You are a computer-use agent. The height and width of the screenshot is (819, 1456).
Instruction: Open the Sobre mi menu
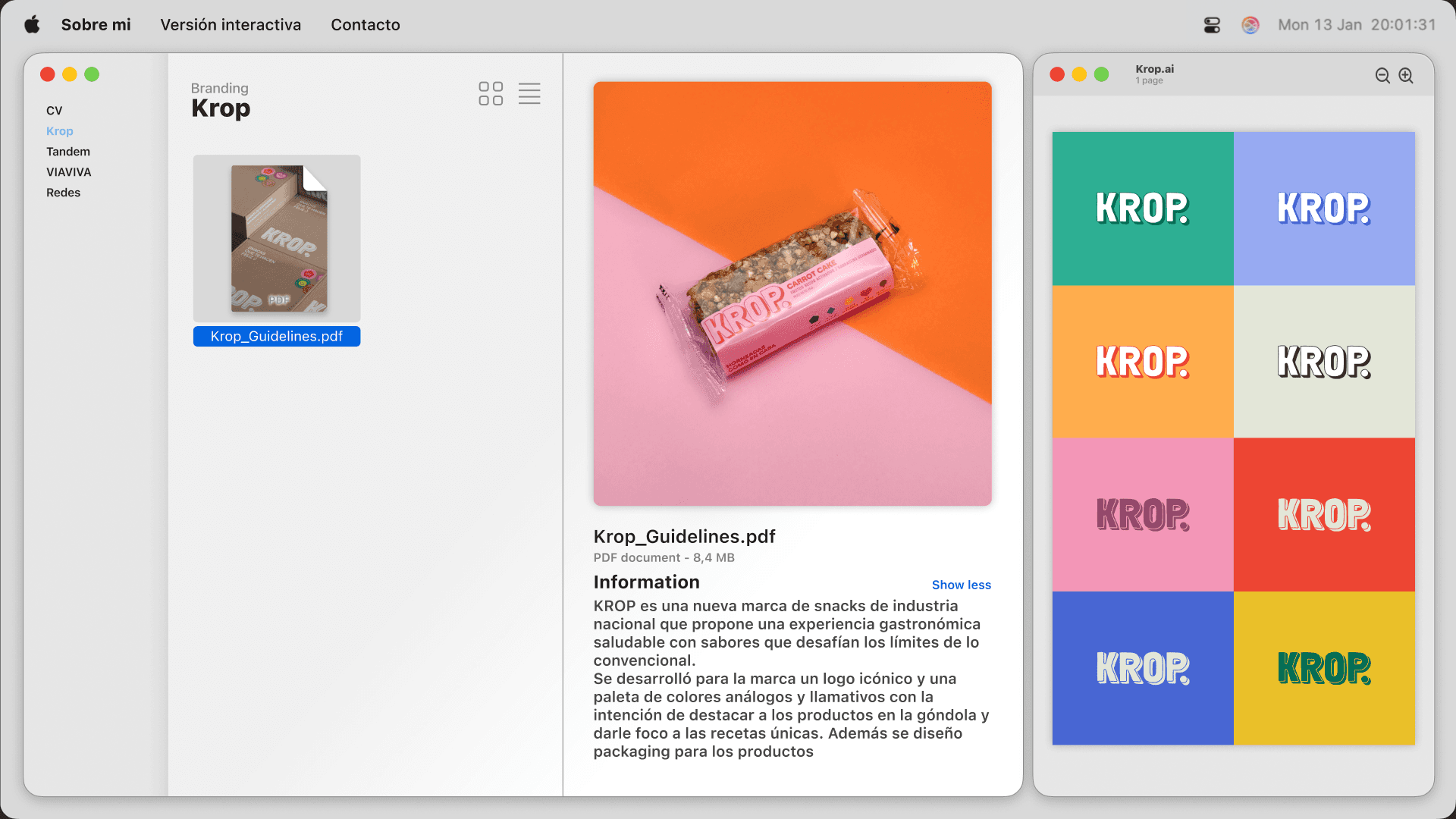pyautogui.click(x=96, y=25)
